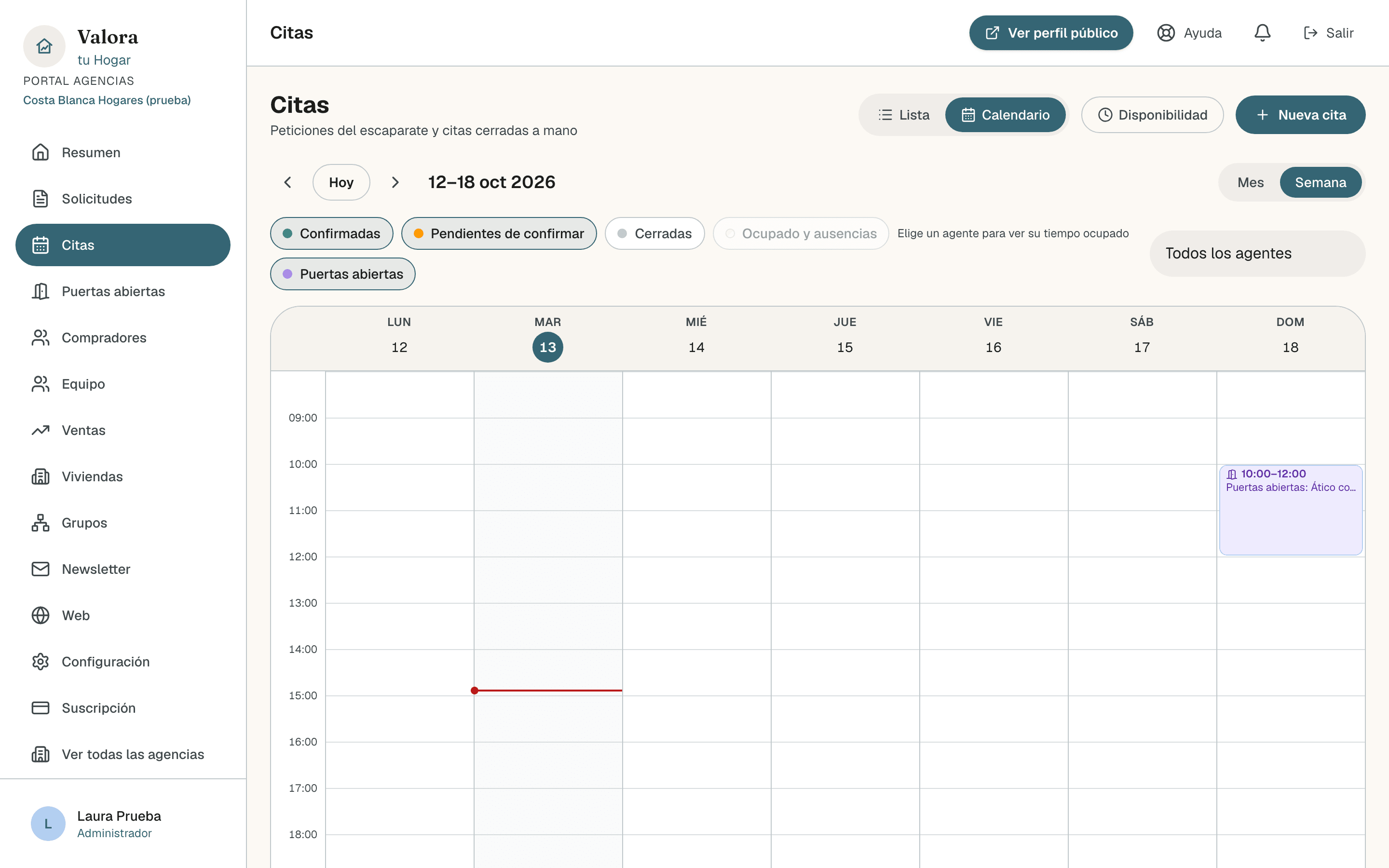Select the Semana view tab
The height and width of the screenshot is (868, 1389).
[1321, 183]
